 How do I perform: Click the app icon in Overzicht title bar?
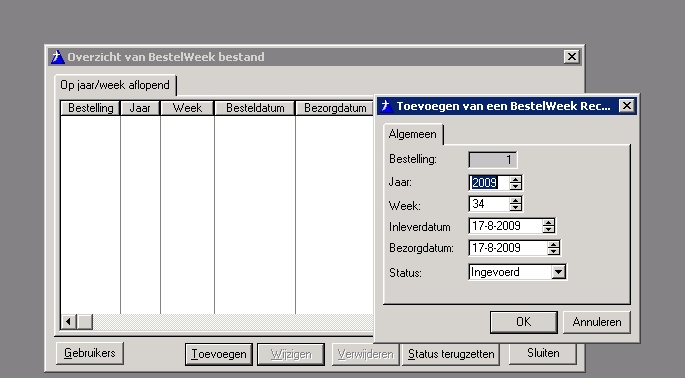click(x=58, y=57)
